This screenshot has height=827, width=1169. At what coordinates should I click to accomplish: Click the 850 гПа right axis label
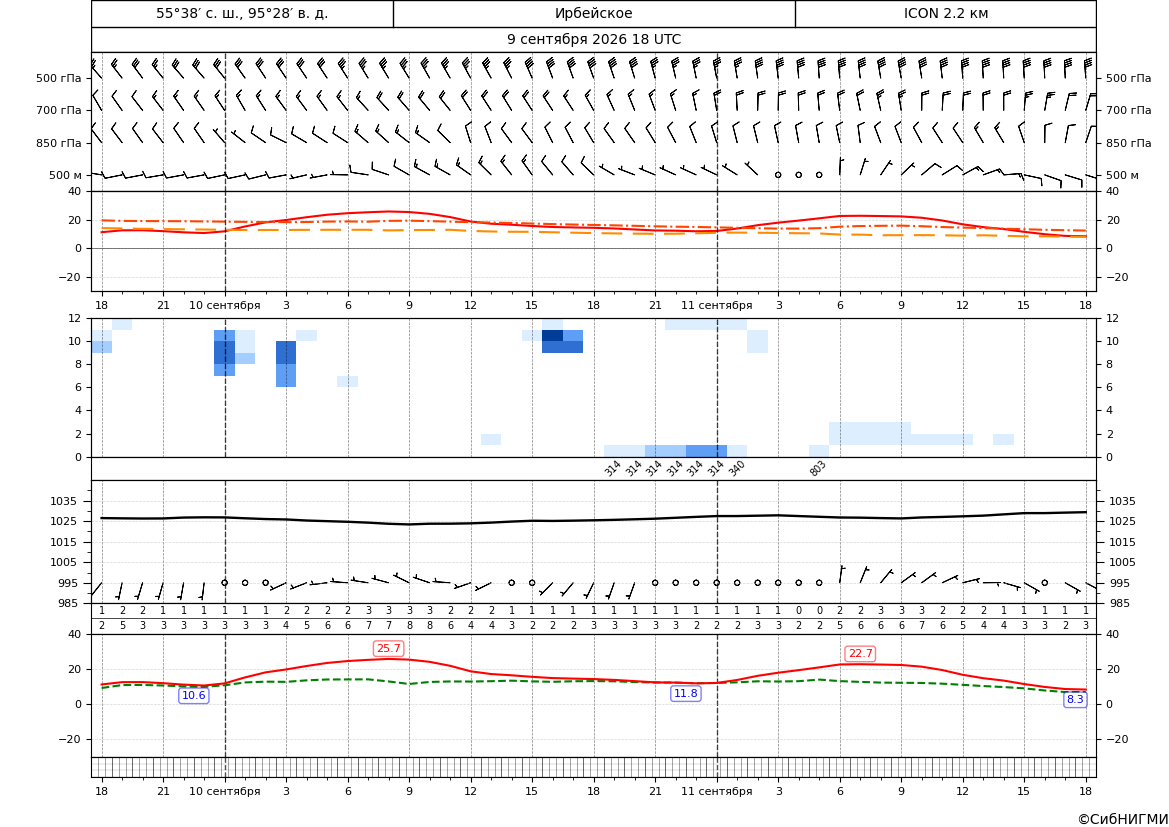pos(1128,142)
